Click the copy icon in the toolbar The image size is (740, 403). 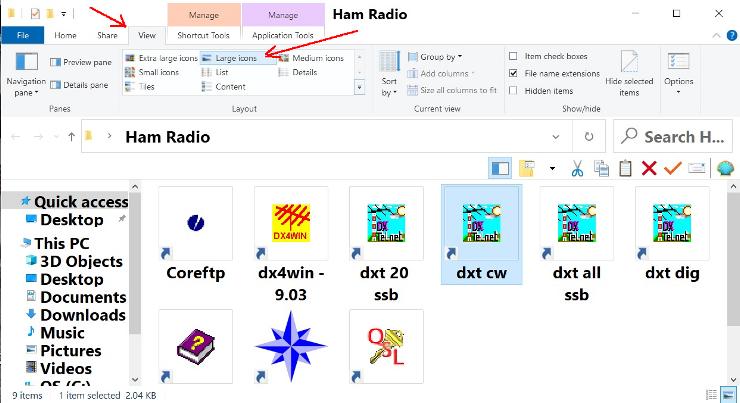pos(601,168)
